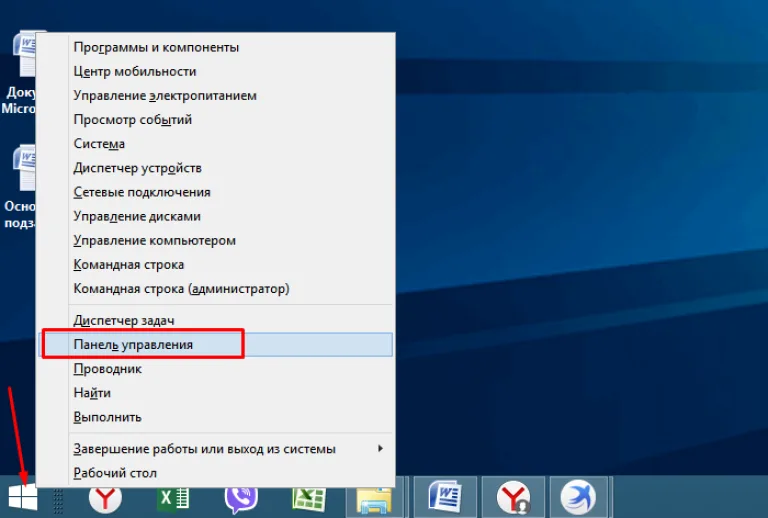Expand the Завершение работы или выход submenu arrow

coord(380,448)
